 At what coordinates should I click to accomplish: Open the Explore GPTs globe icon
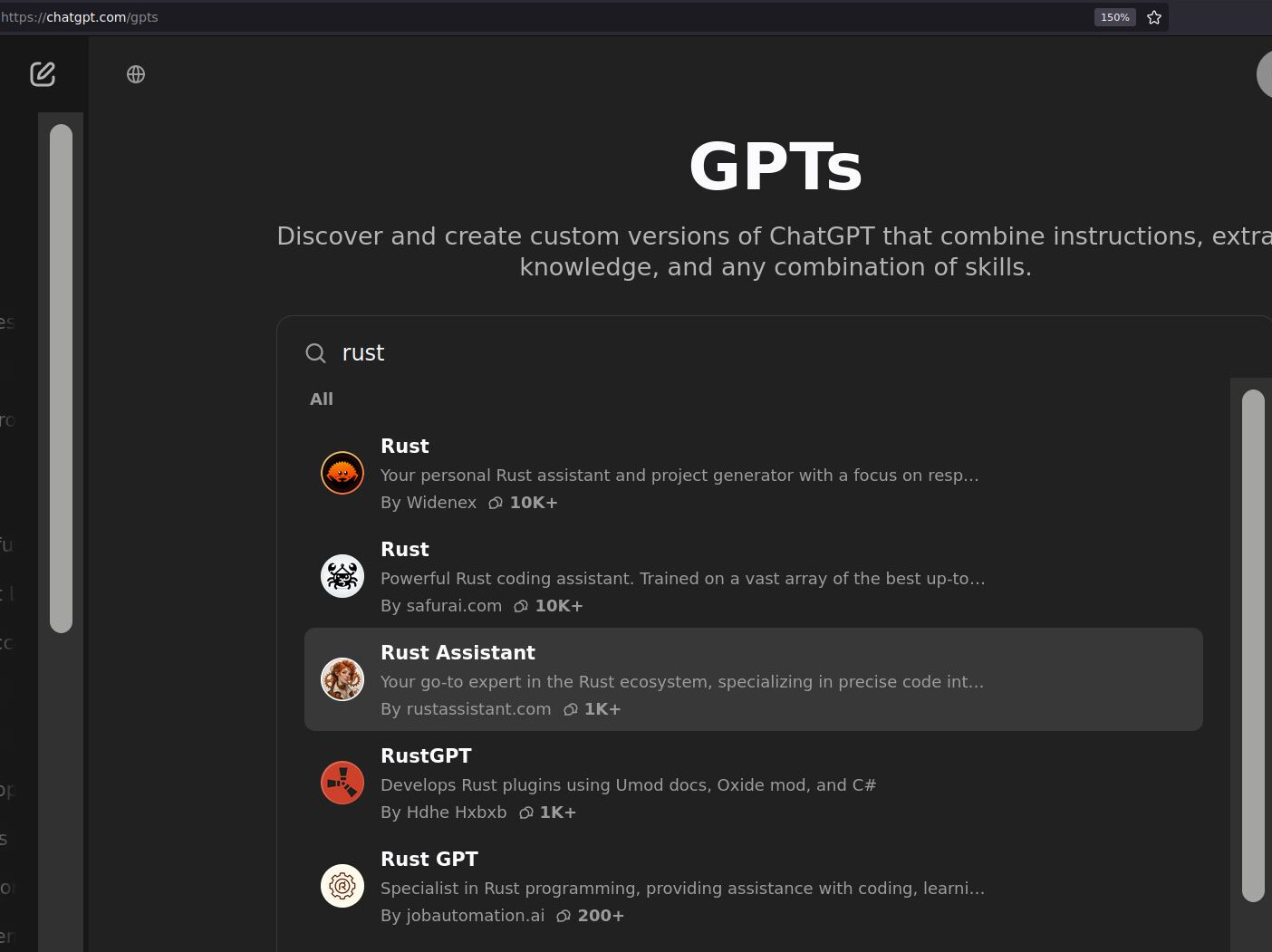136,74
